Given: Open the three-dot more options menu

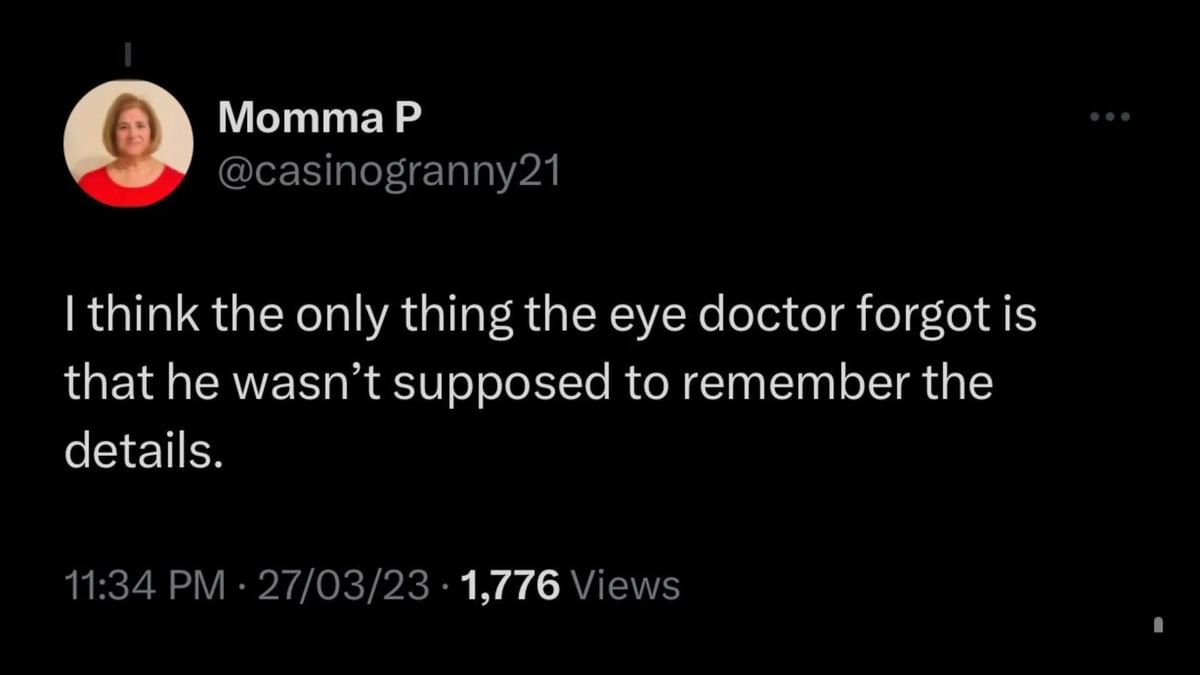Looking at the screenshot, I should coord(1110,118).
